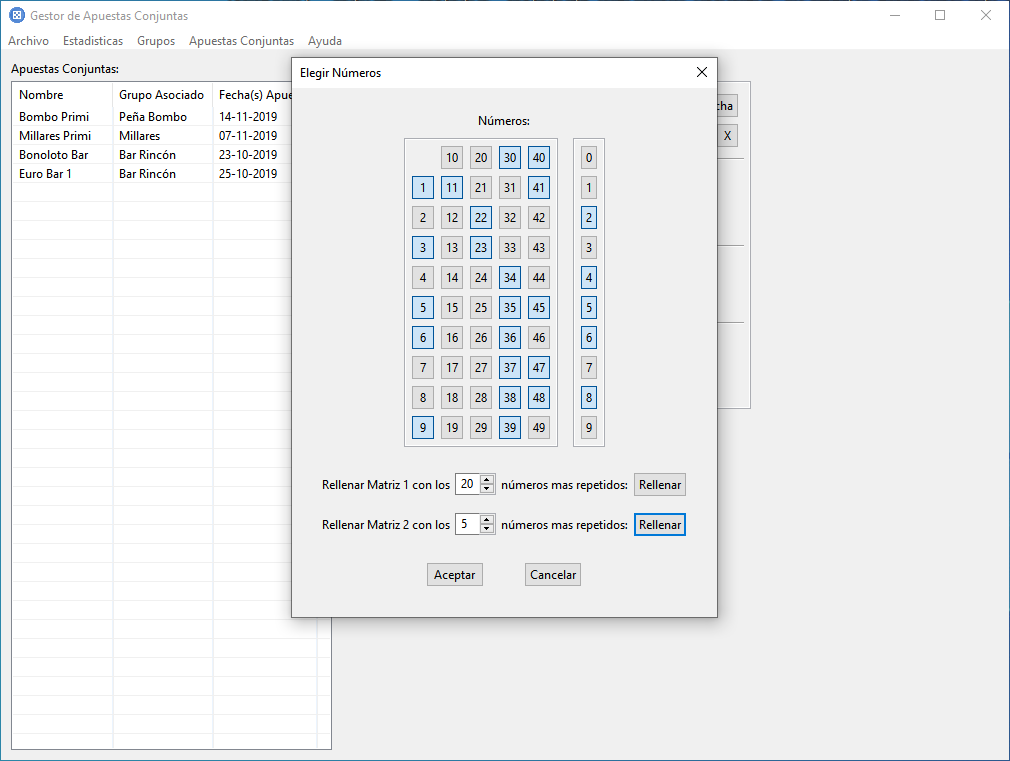
Task: Deselect number 11 in the numbers grid
Action: (x=452, y=188)
